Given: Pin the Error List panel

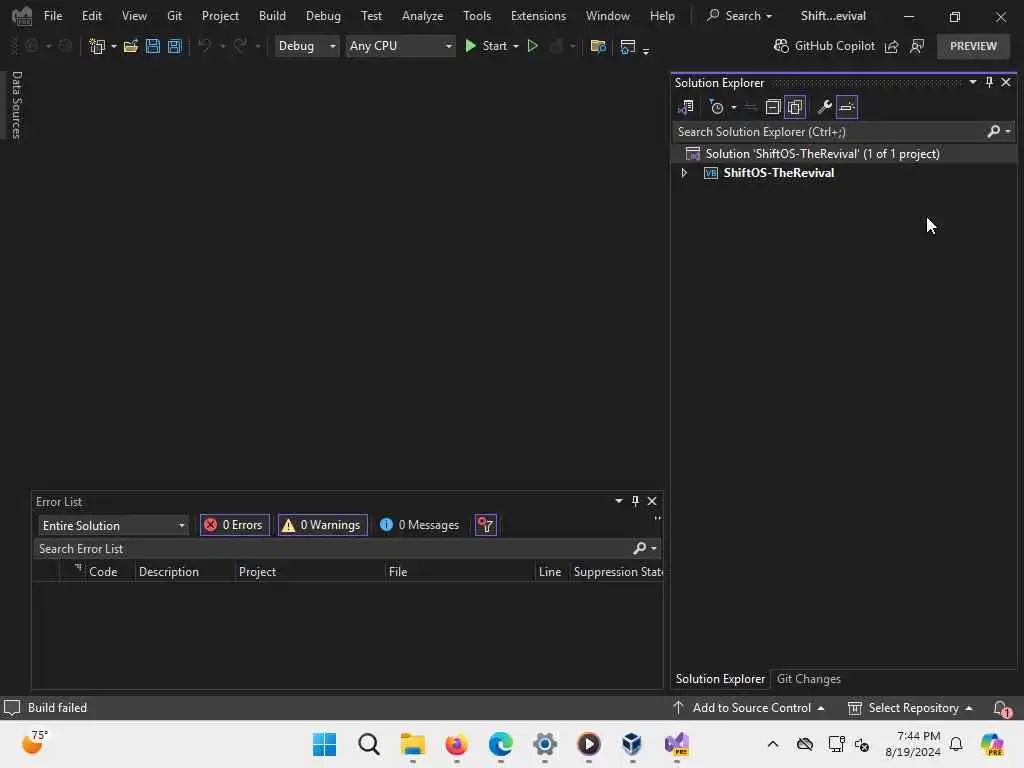Looking at the screenshot, I should (x=635, y=502).
